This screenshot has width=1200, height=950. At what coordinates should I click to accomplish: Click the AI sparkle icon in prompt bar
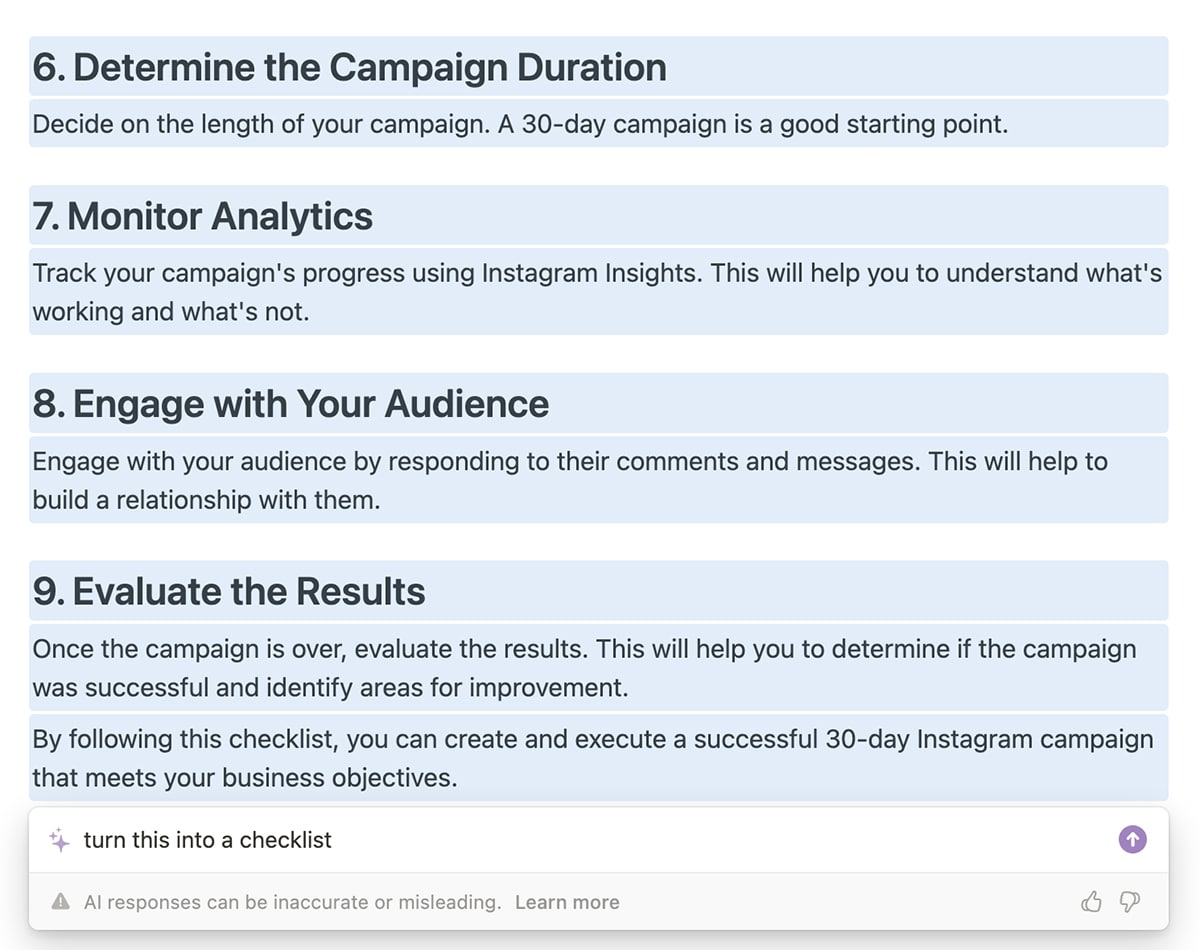click(59, 840)
